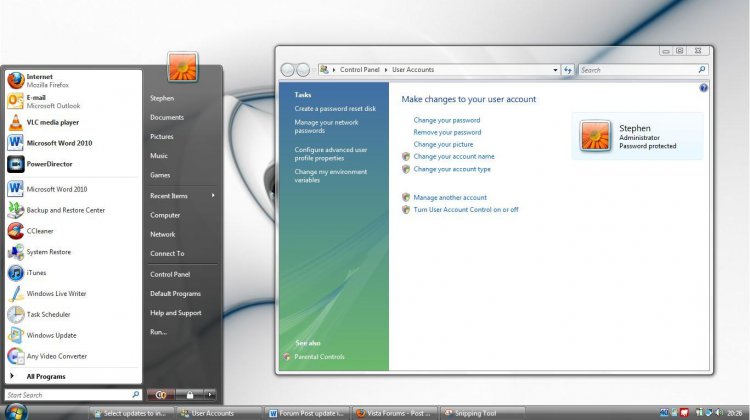750x420 pixels.
Task: Open Network from Start menu
Action: coord(163,234)
